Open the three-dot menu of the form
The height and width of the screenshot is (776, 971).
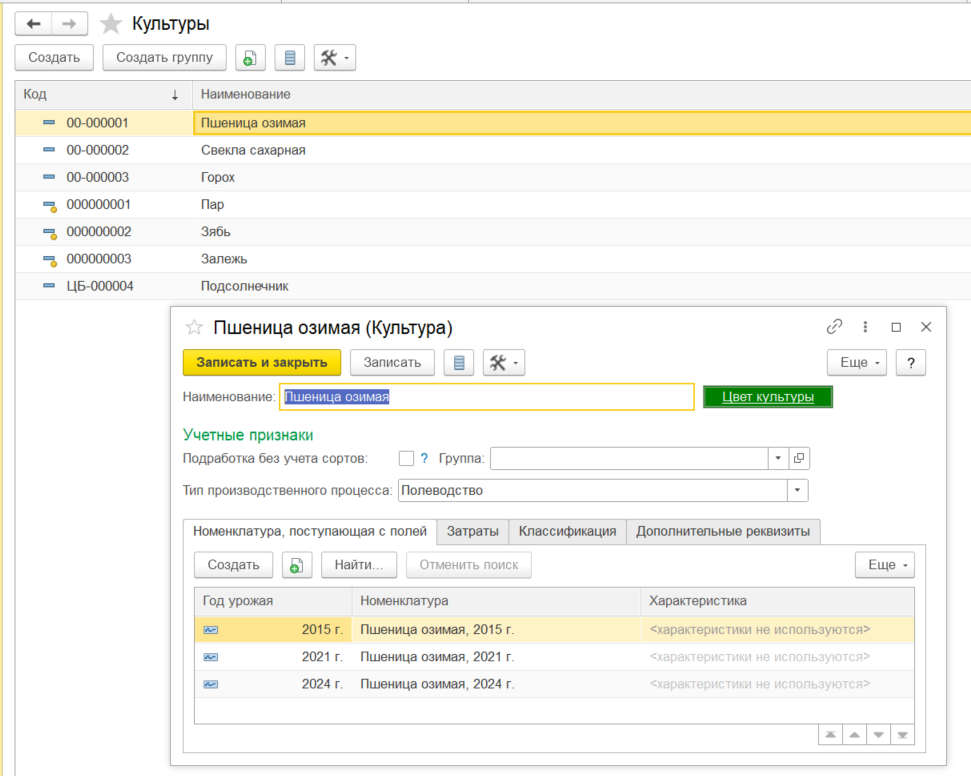tap(865, 326)
